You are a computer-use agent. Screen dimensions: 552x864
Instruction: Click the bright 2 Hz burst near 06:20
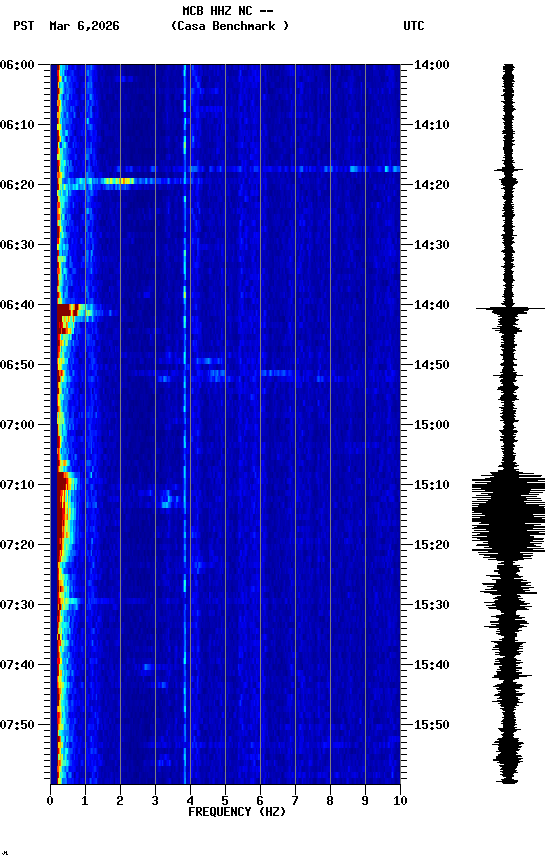pos(118,181)
